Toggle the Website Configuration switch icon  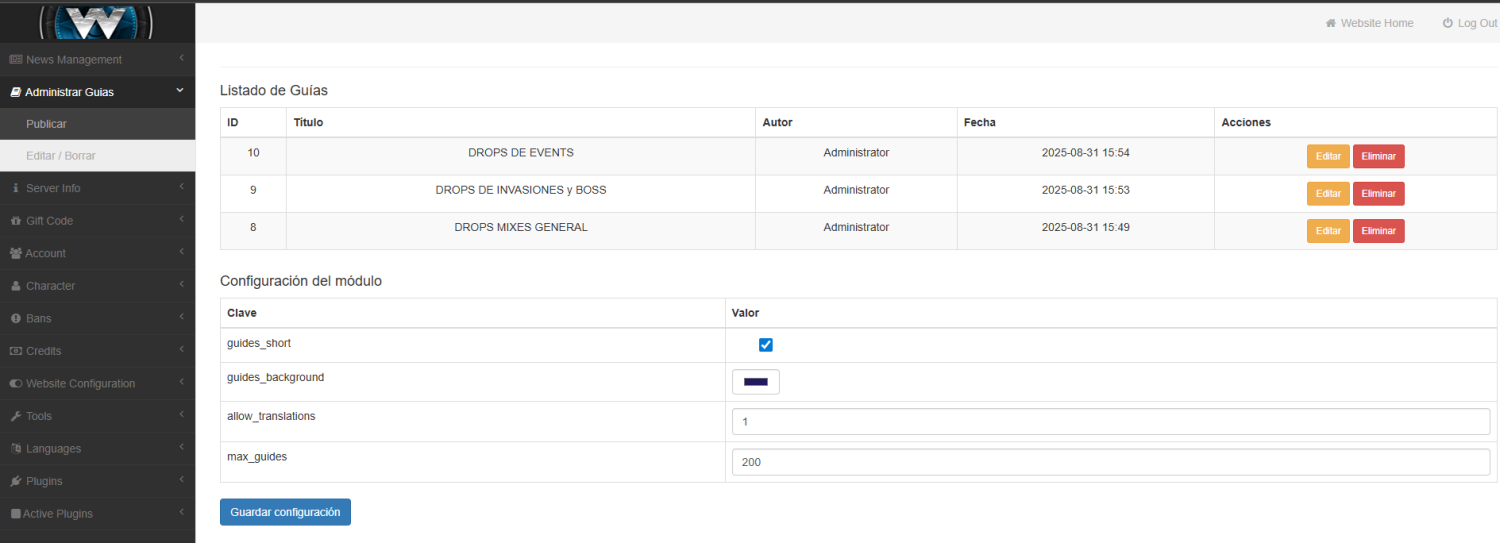pos(16,384)
